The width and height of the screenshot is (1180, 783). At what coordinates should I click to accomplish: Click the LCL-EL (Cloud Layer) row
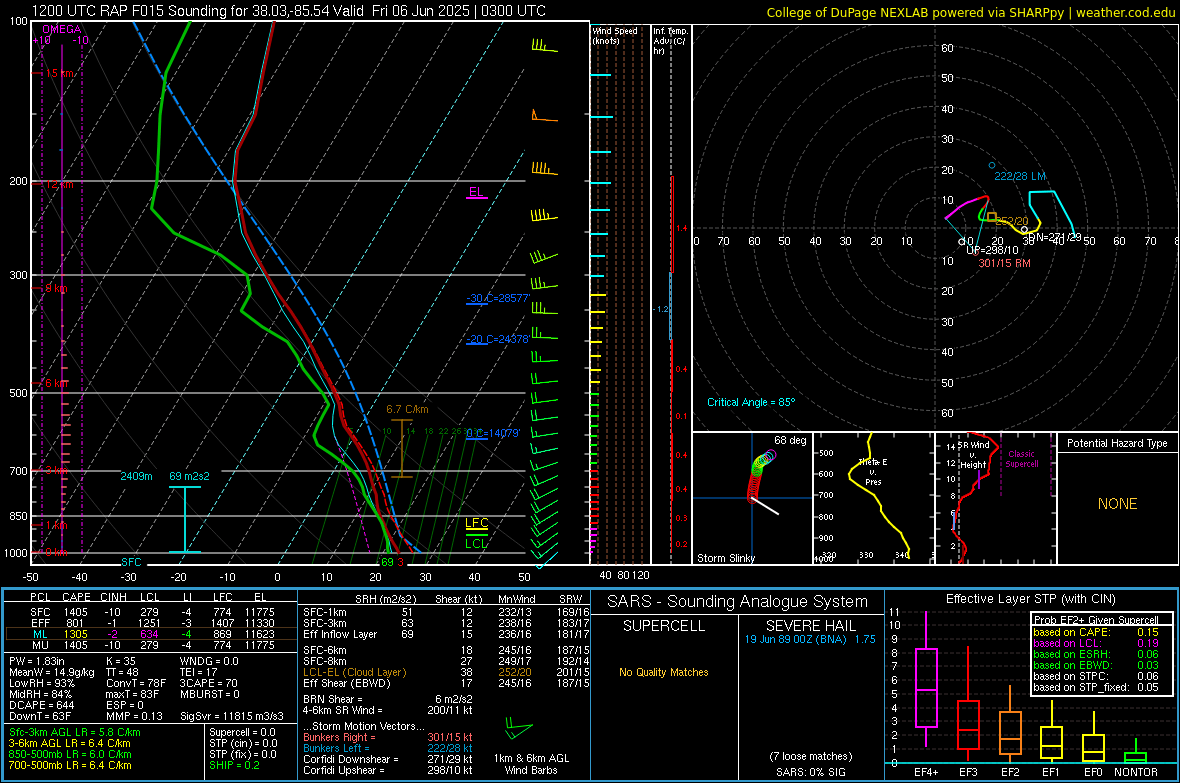[447, 672]
